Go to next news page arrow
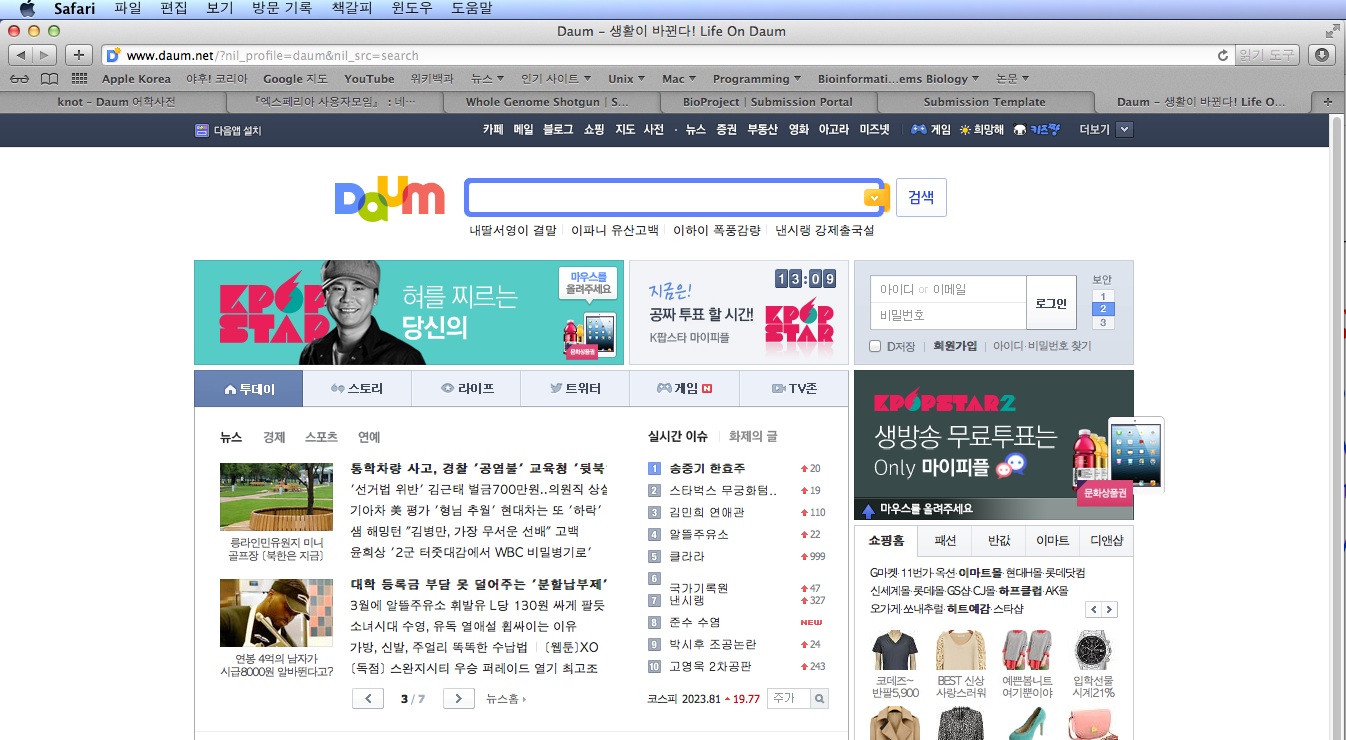 [459, 698]
